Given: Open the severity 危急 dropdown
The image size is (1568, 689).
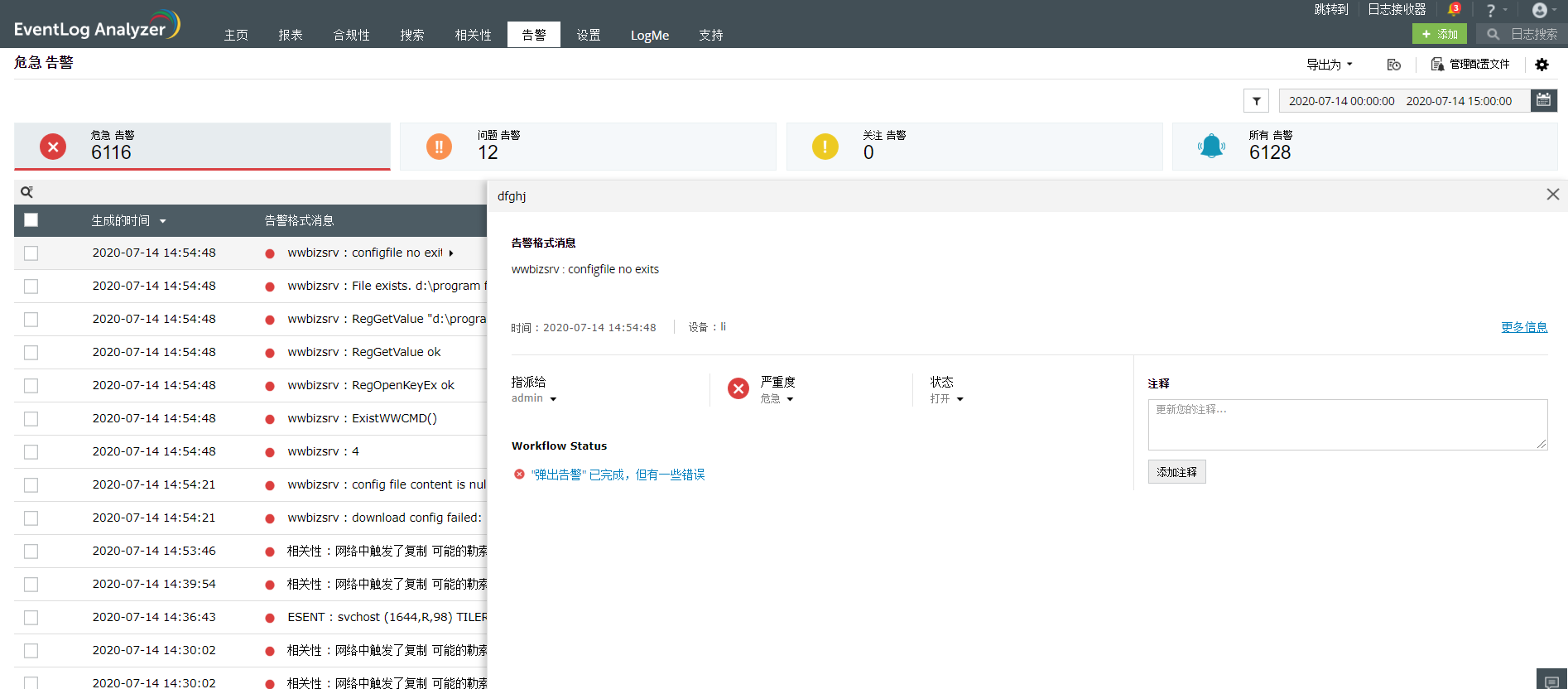Looking at the screenshot, I should [x=777, y=399].
